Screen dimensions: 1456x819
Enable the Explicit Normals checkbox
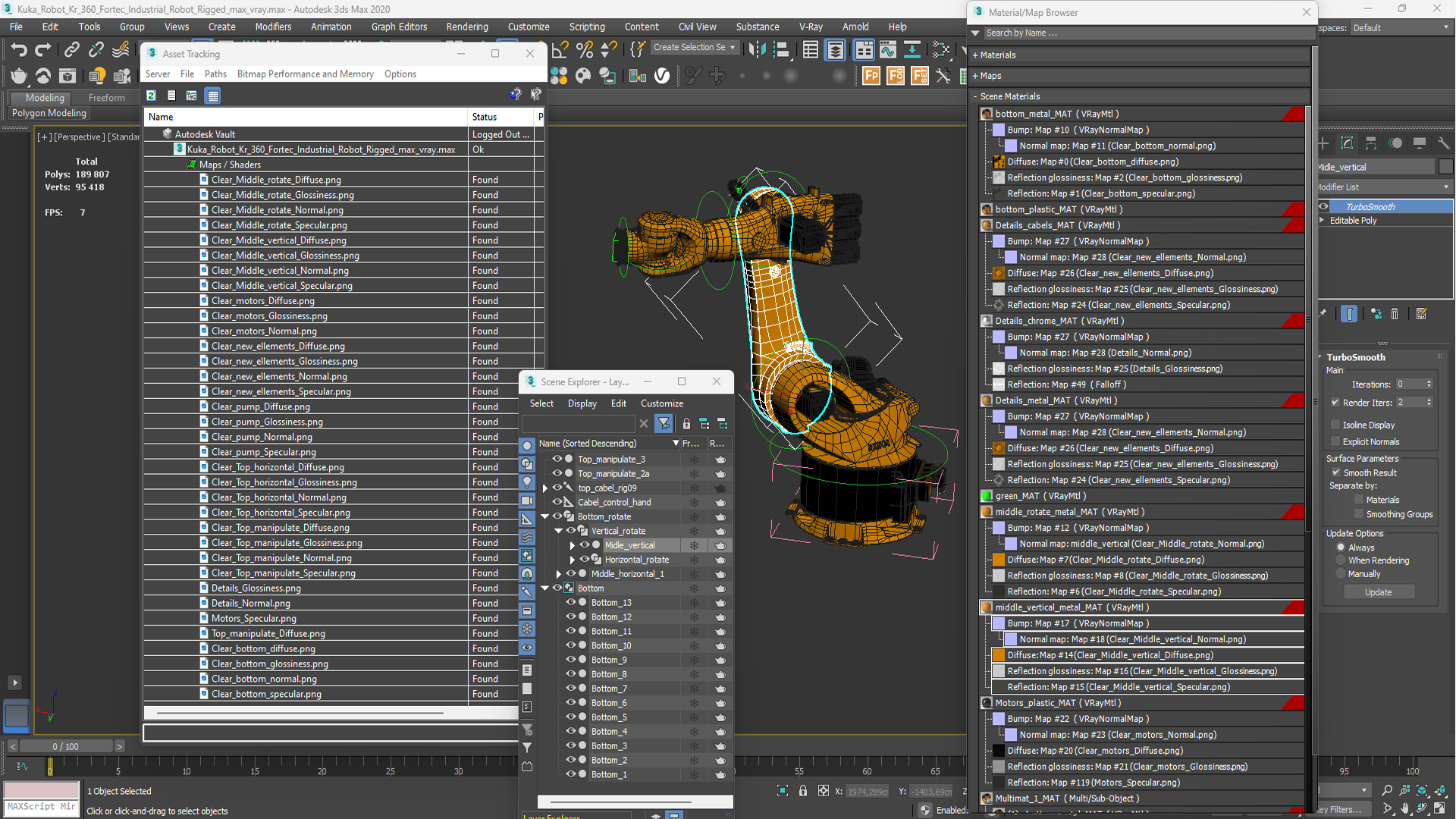tap(1335, 441)
